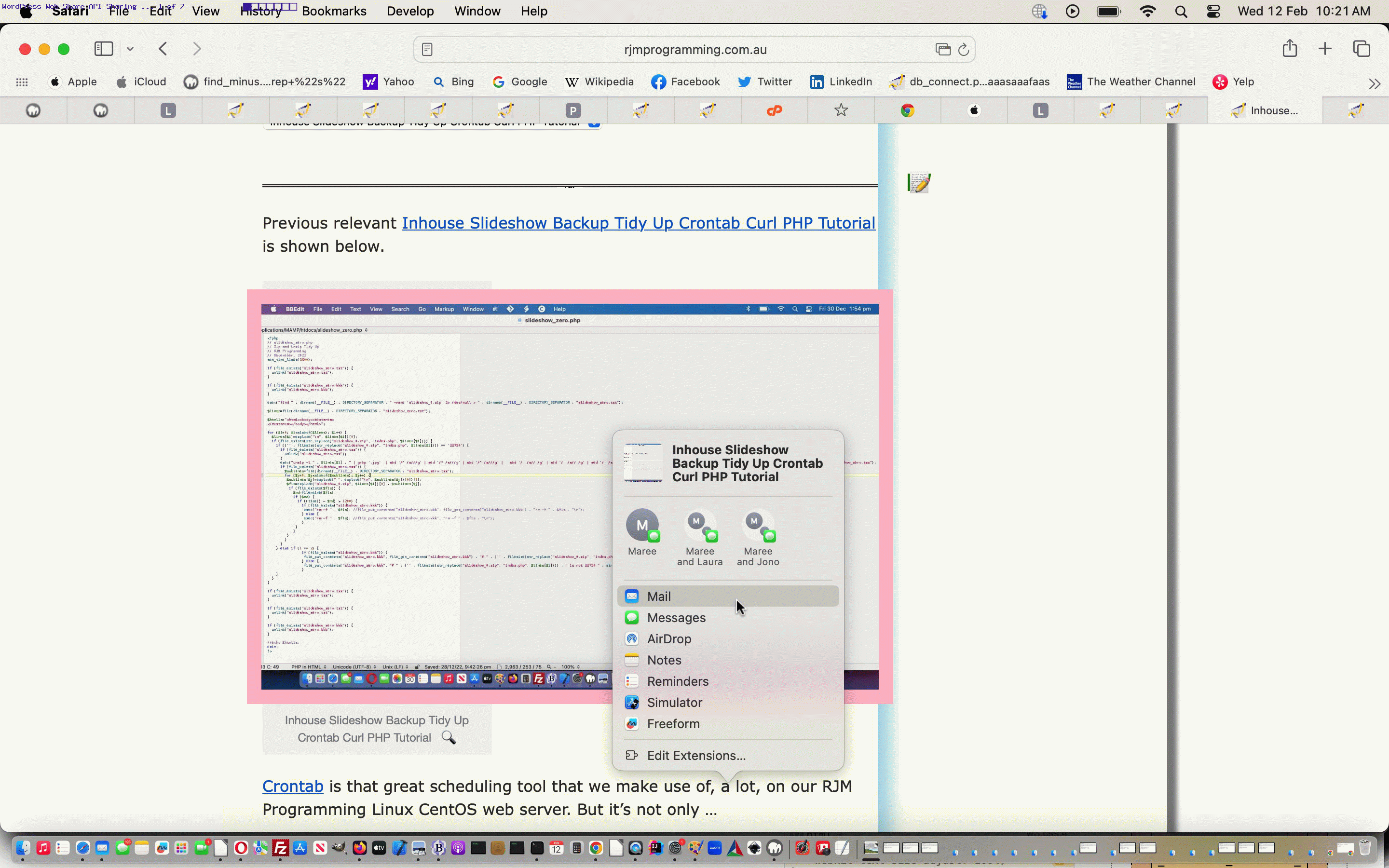Screen dimensions: 1389x868
Task: Go back to the previous page
Action: [x=163, y=49]
